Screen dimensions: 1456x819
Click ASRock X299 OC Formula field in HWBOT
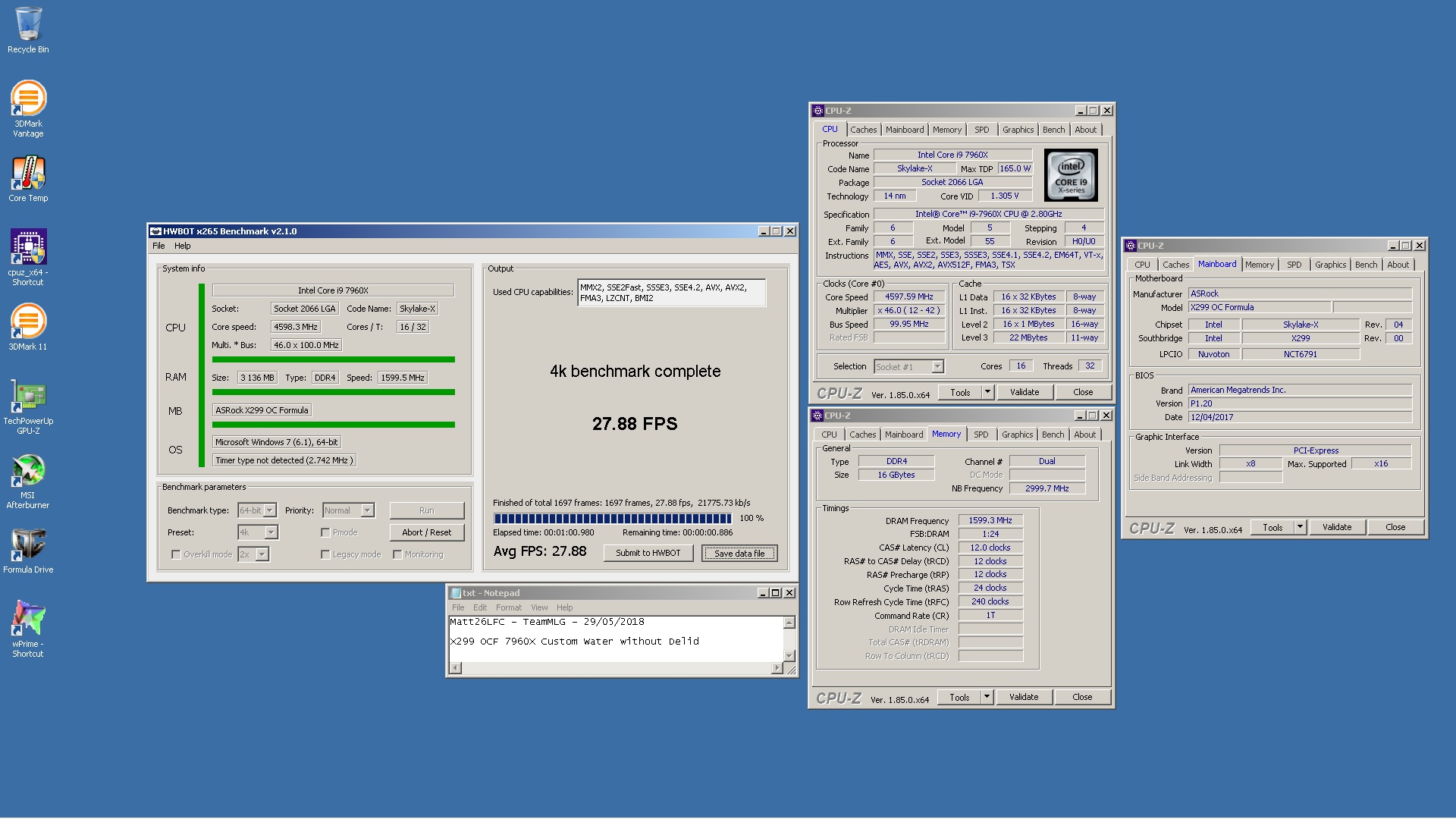(x=262, y=410)
